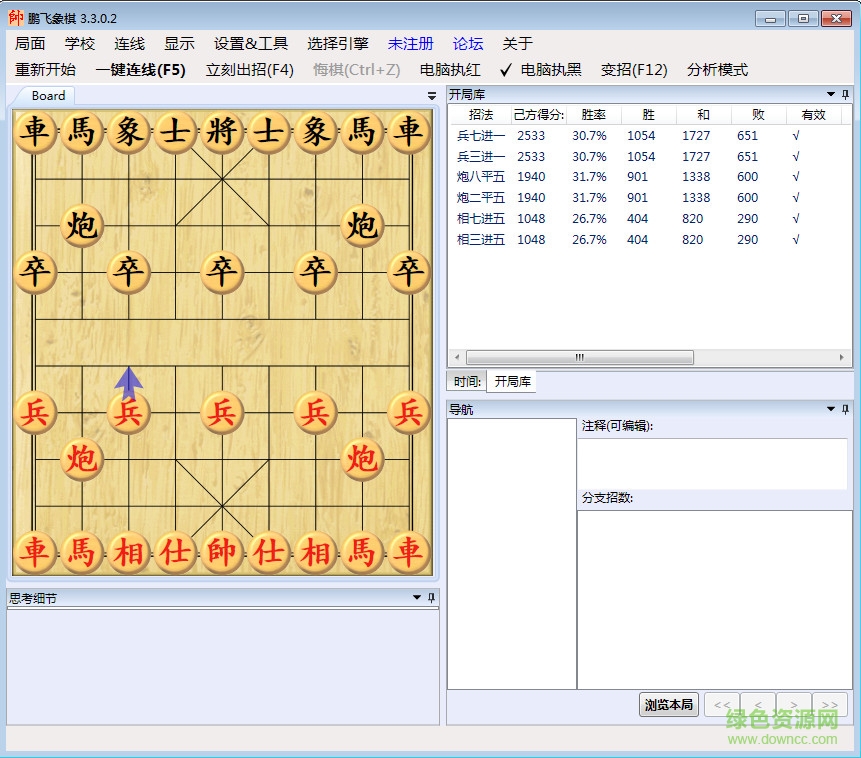Pin the 导航 panel with its pin icon
This screenshot has height=758, width=861.
(x=846, y=408)
